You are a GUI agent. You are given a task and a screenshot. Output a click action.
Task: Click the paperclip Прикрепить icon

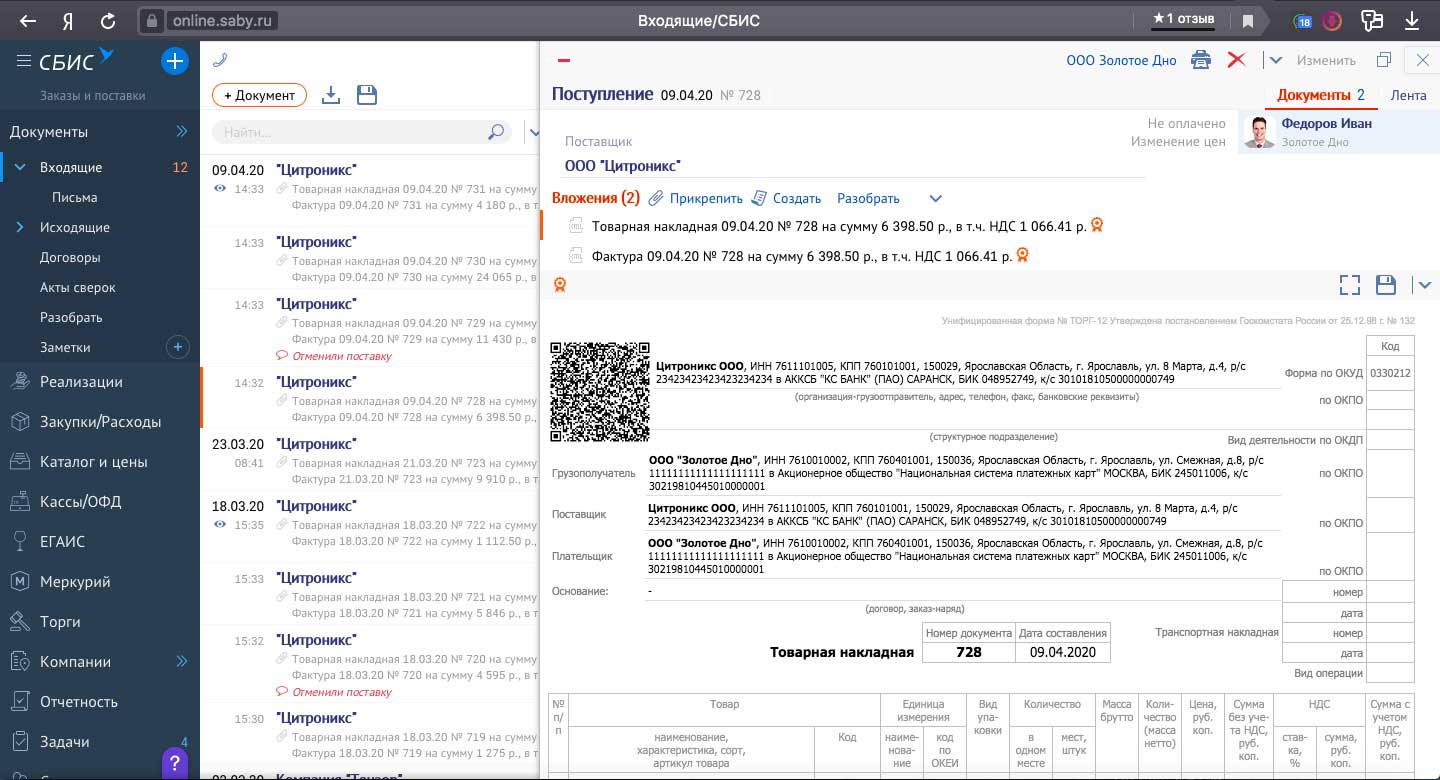pyautogui.click(x=656, y=198)
